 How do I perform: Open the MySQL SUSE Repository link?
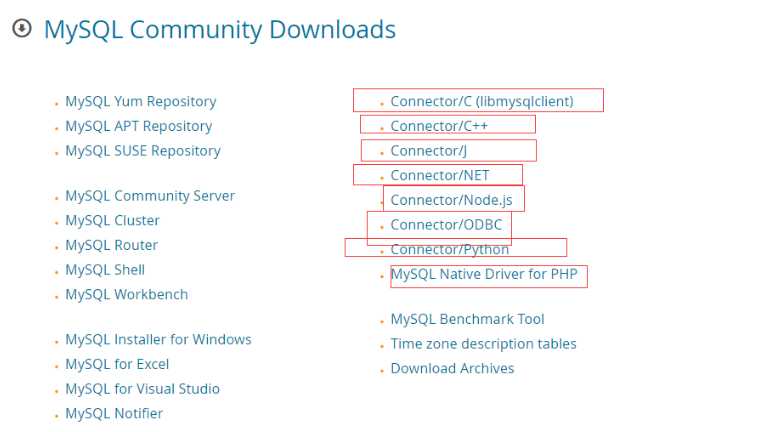click(x=143, y=151)
